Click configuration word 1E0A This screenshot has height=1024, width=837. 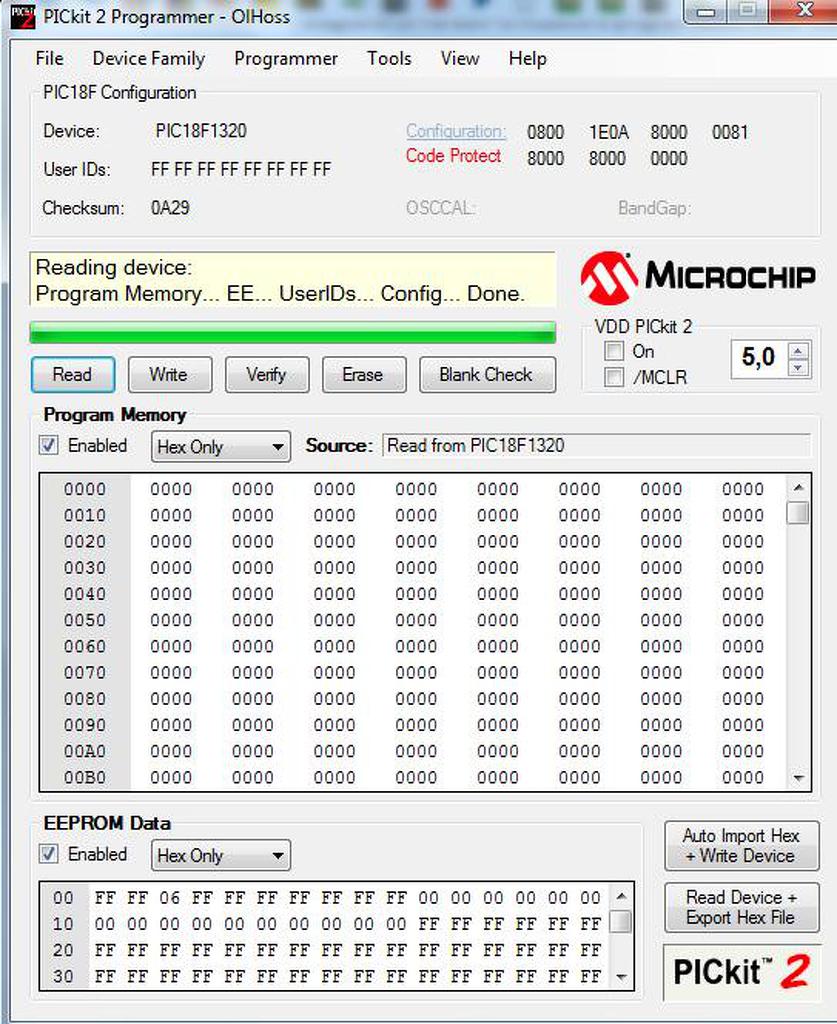pyautogui.click(x=608, y=133)
